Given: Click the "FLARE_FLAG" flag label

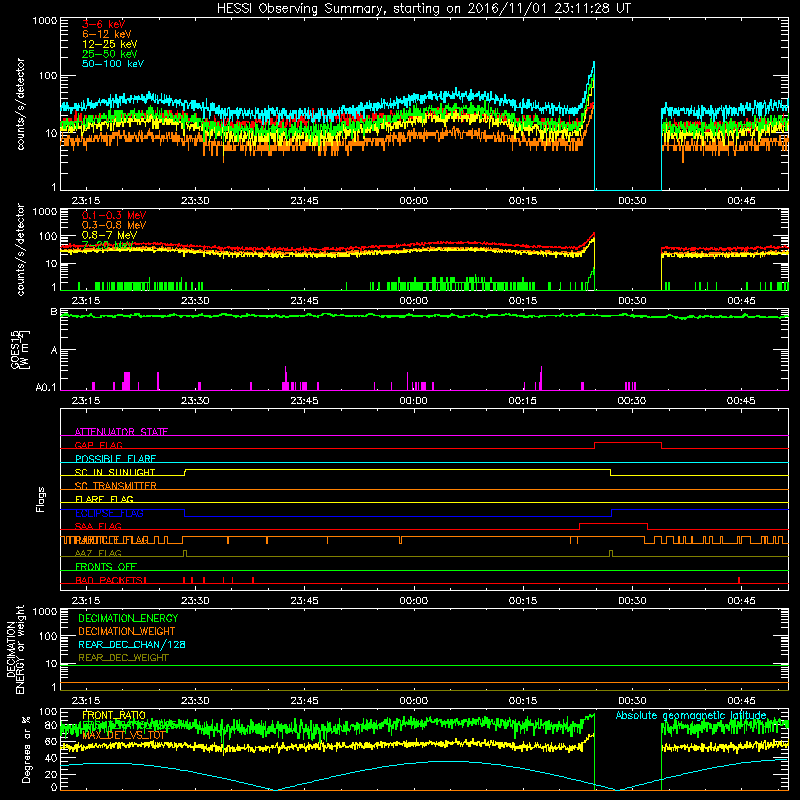Looking at the screenshot, I should (x=104, y=499).
